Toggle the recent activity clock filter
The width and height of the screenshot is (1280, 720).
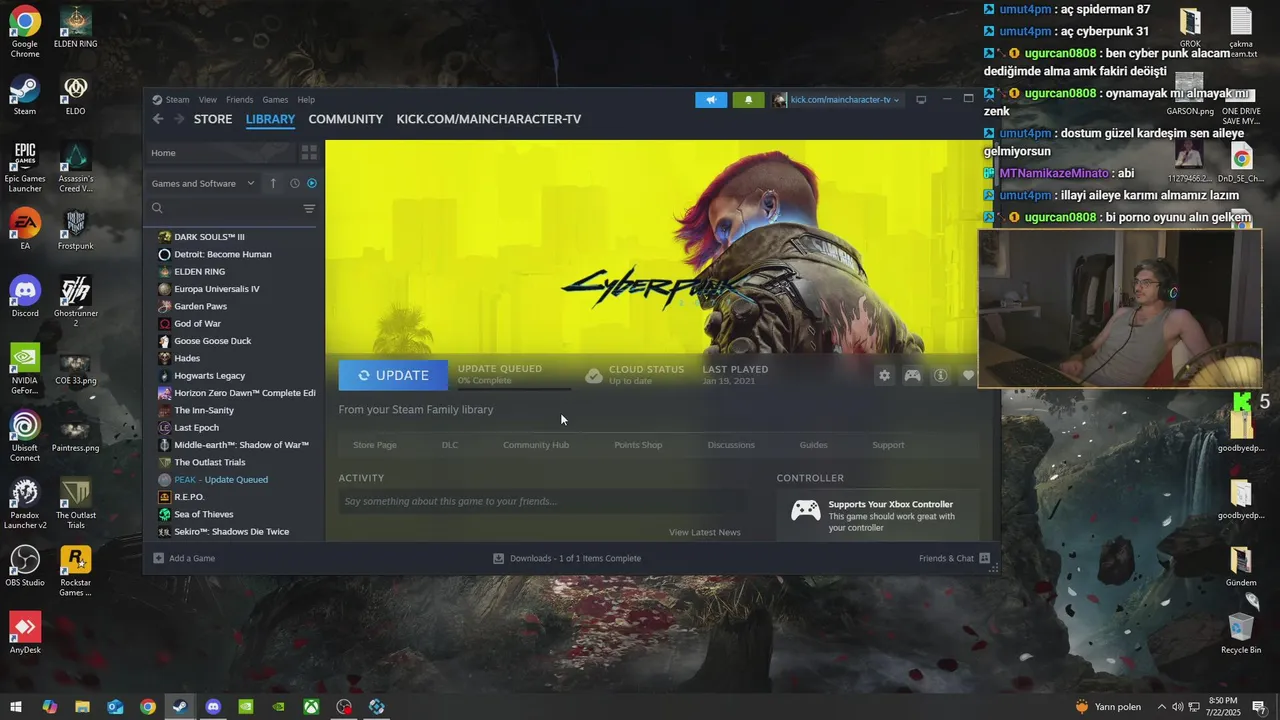pos(295,183)
